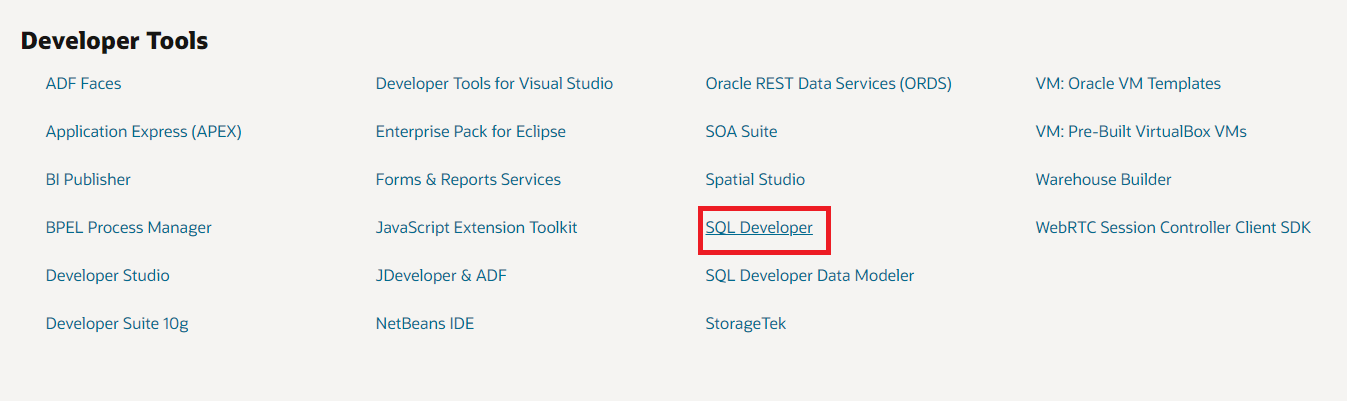Open JavaScript Extension Toolkit link
The width and height of the screenshot is (1347, 401).
click(x=477, y=228)
